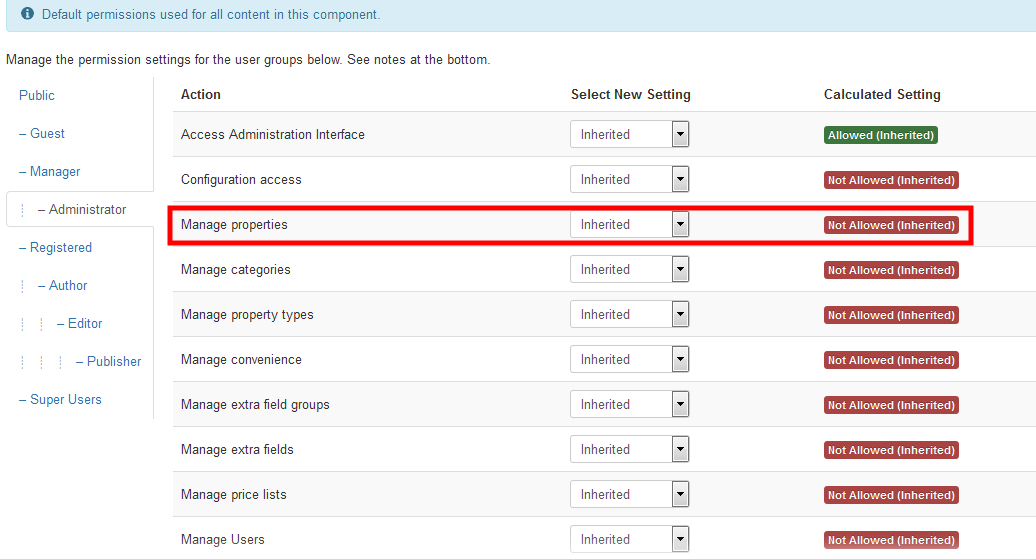This screenshot has width=1036, height=559.
Task: Select the Super Users group
Action: pyautogui.click(x=60, y=400)
